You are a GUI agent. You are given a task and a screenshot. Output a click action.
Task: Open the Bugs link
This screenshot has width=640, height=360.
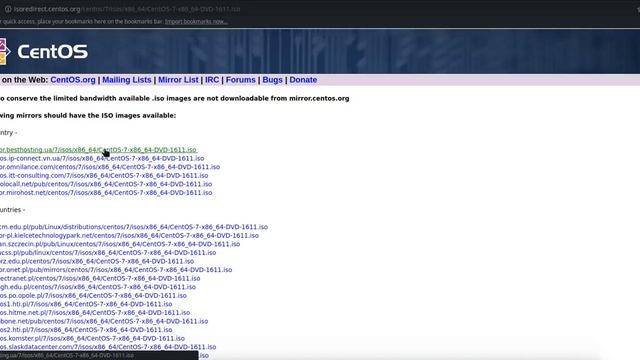tap(272, 80)
